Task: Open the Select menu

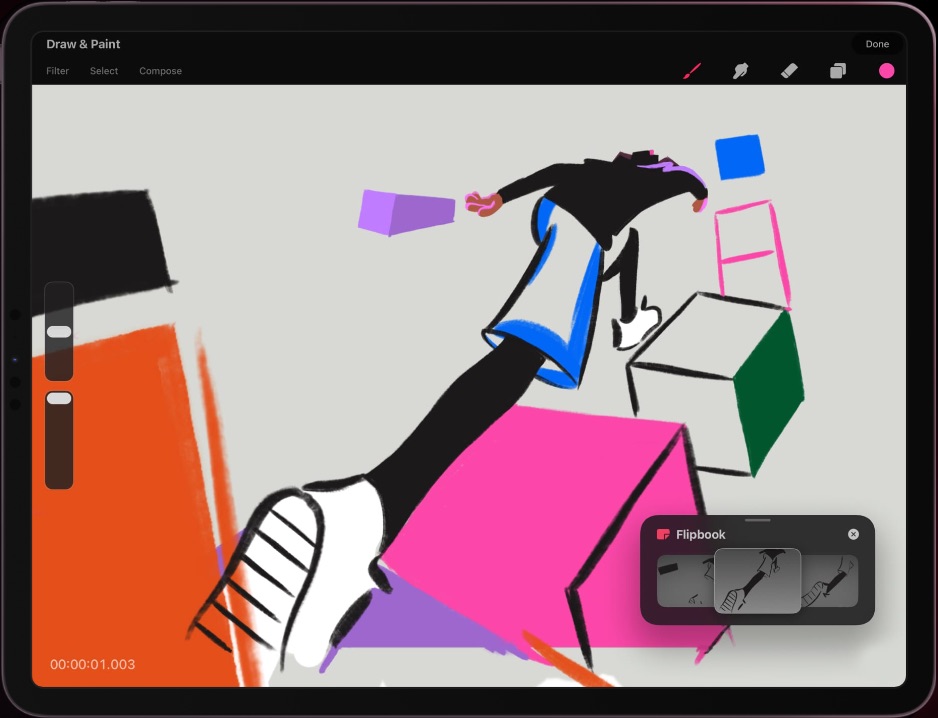Action: coord(104,71)
